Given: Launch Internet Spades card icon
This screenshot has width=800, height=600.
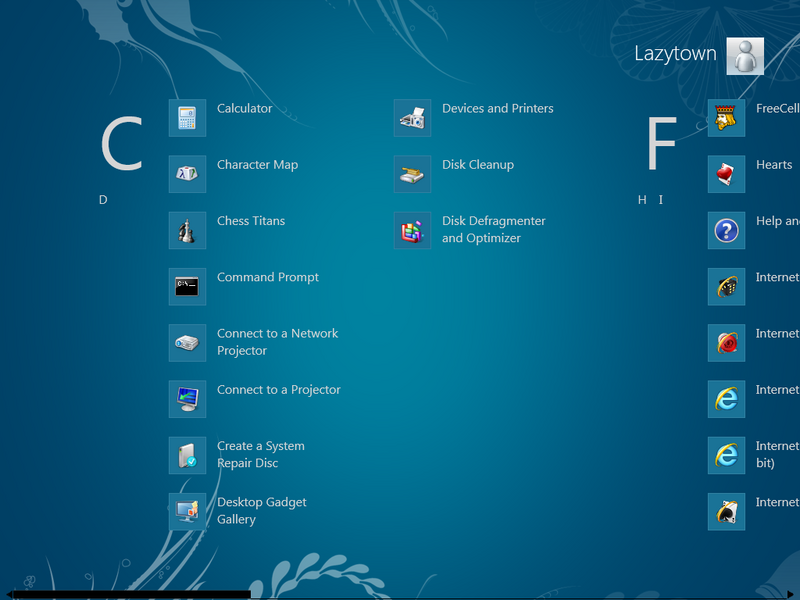Looking at the screenshot, I should point(726,511).
